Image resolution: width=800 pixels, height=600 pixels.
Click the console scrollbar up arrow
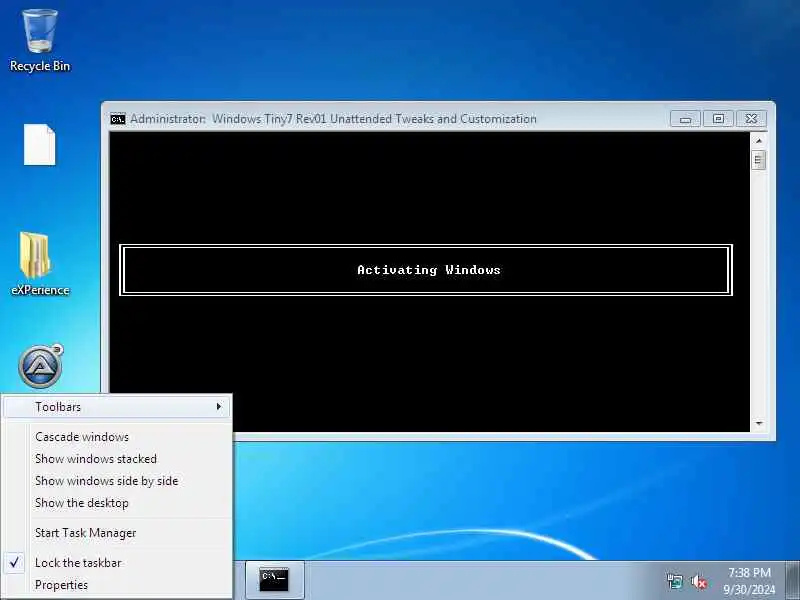759,140
